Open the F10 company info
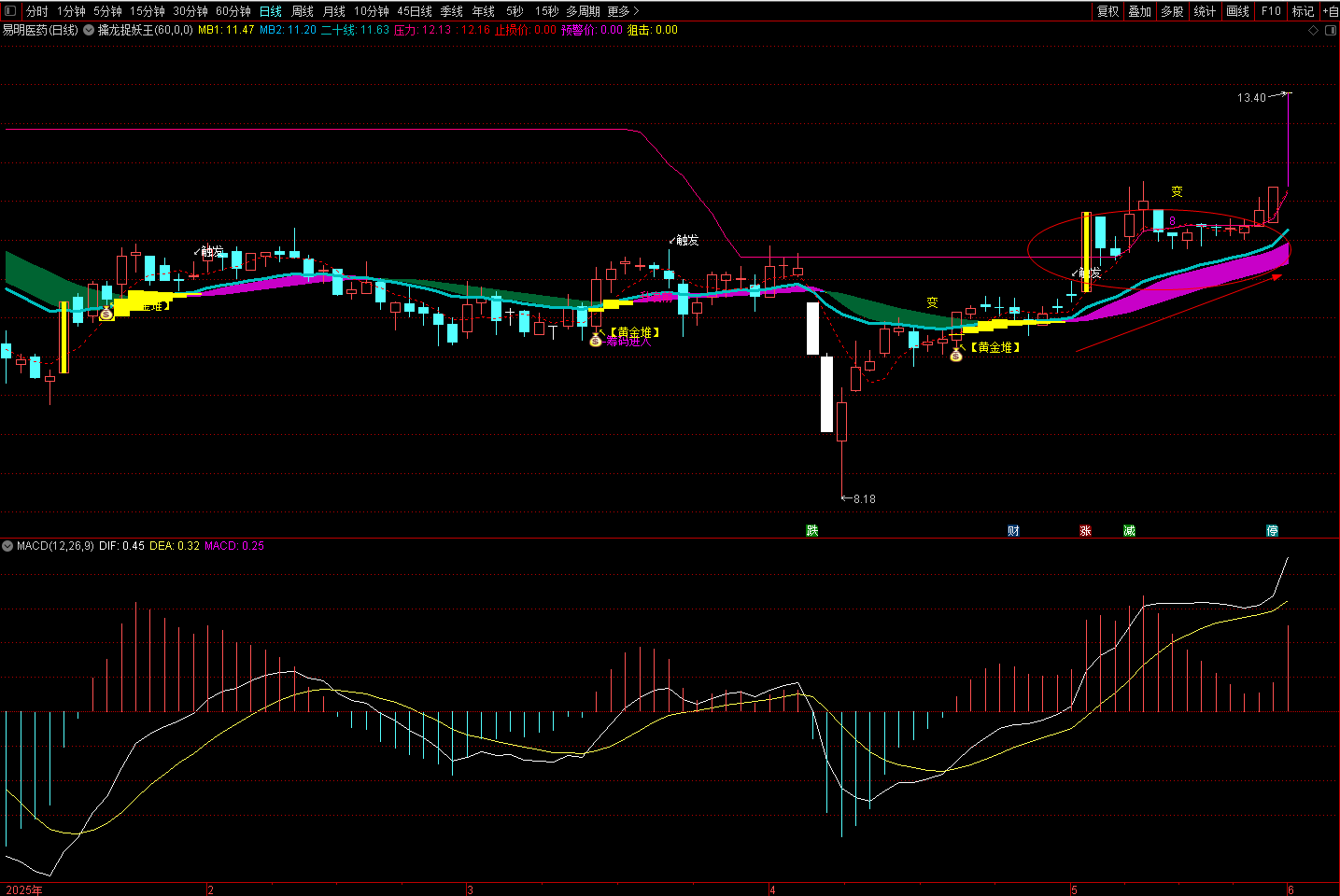The height and width of the screenshot is (896, 1340). [1271, 11]
